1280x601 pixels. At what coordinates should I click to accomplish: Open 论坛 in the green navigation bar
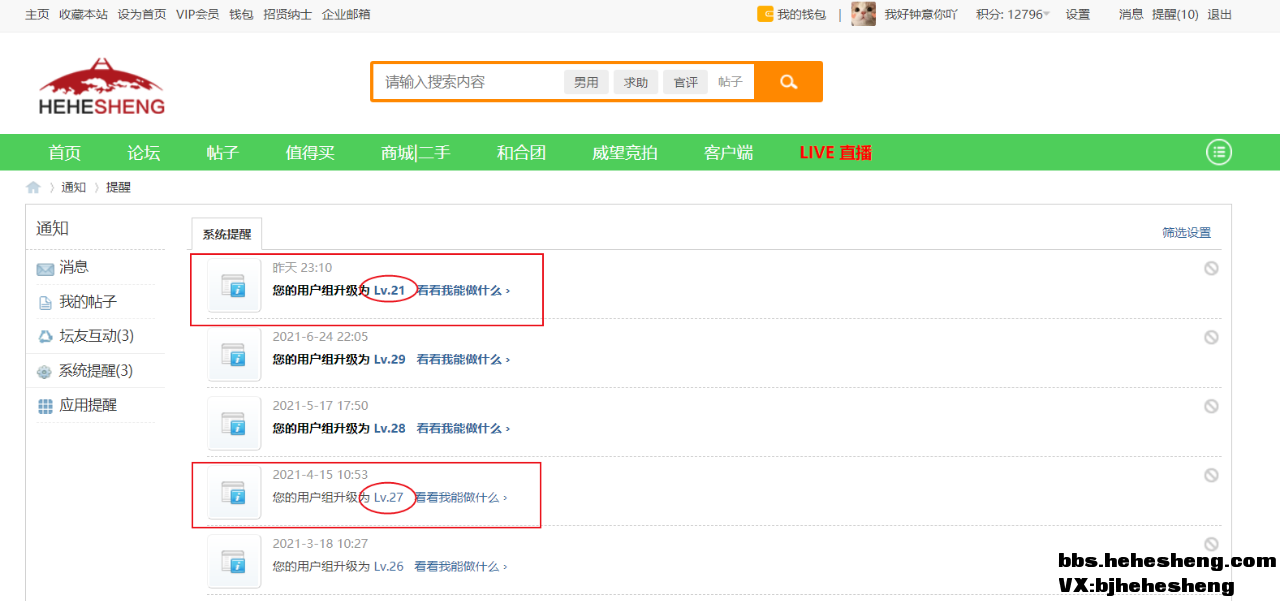click(x=144, y=152)
